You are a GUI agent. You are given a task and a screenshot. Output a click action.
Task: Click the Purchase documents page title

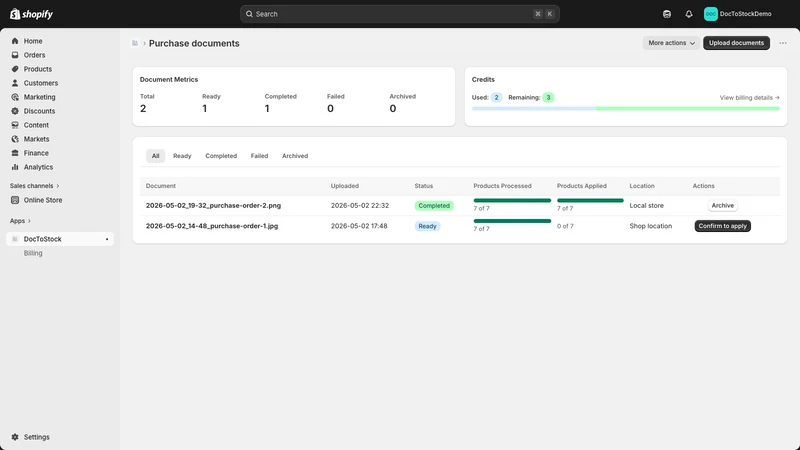194,43
